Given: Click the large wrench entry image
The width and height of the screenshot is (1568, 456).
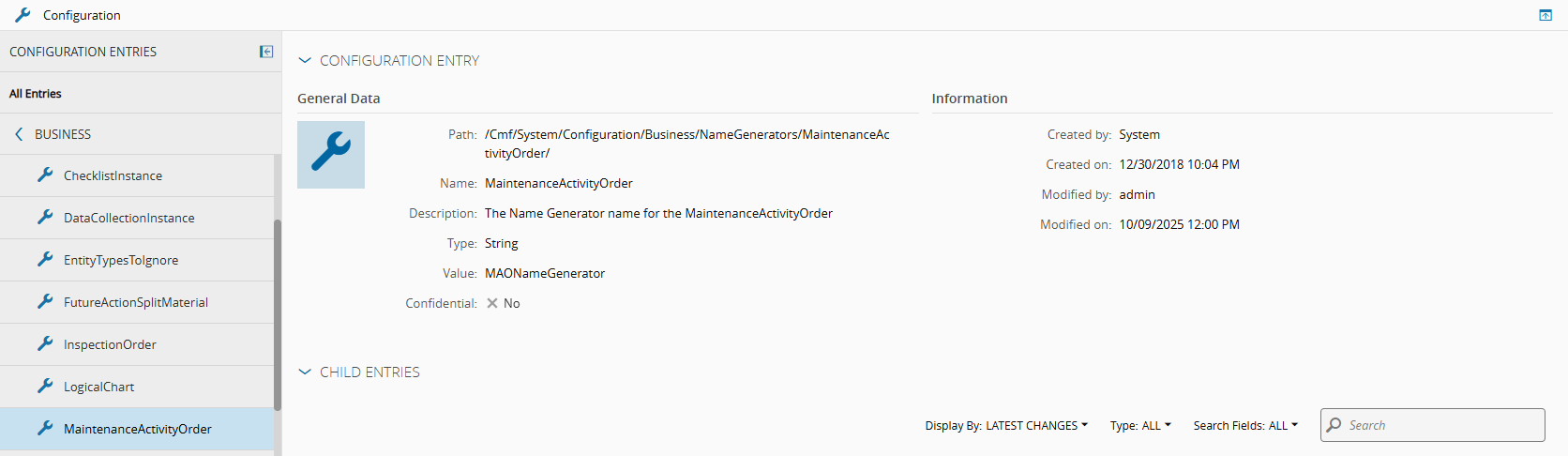Looking at the screenshot, I should [331, 155].
